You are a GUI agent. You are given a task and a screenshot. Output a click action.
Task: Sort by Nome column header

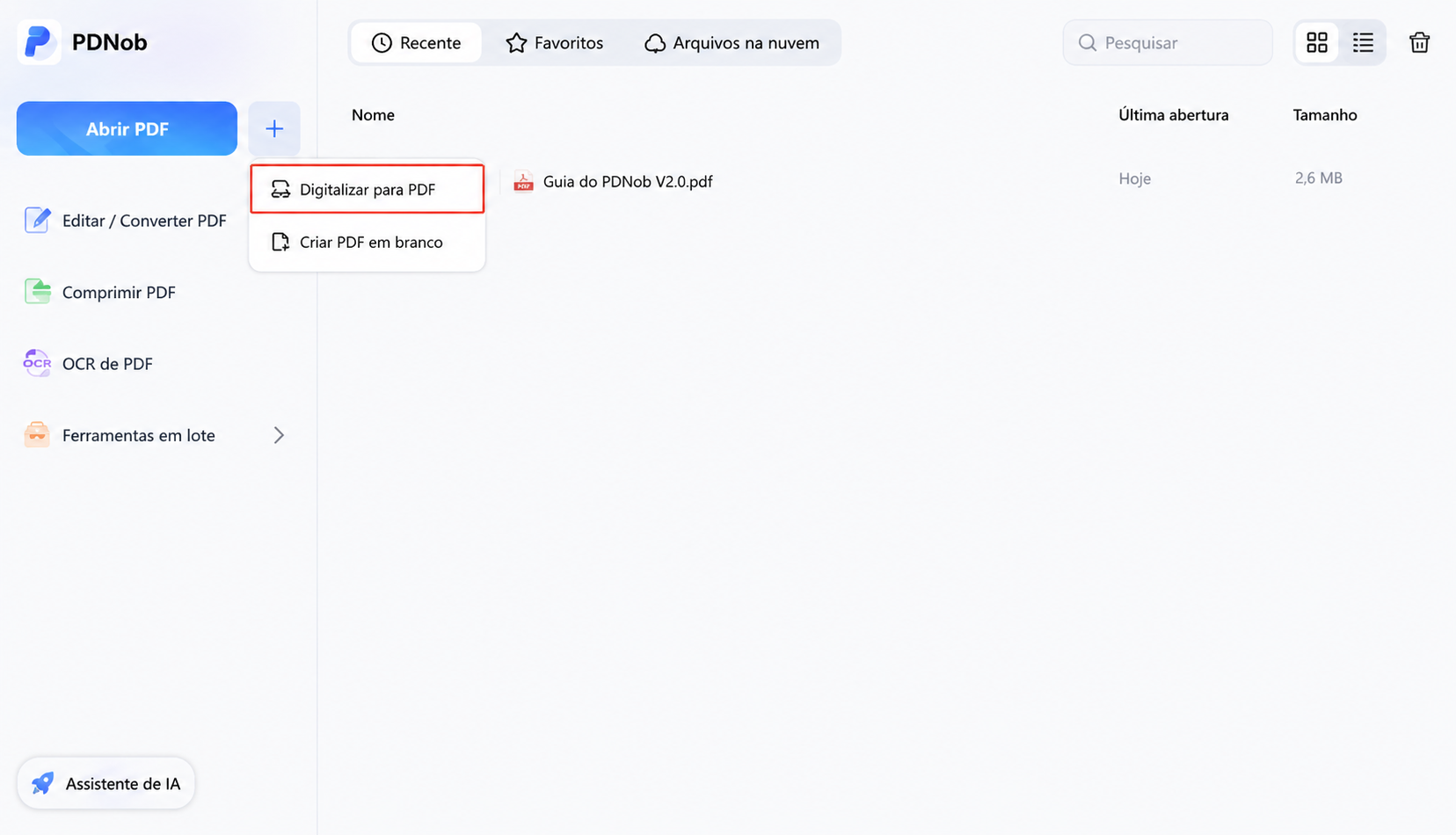coord(373,115)
